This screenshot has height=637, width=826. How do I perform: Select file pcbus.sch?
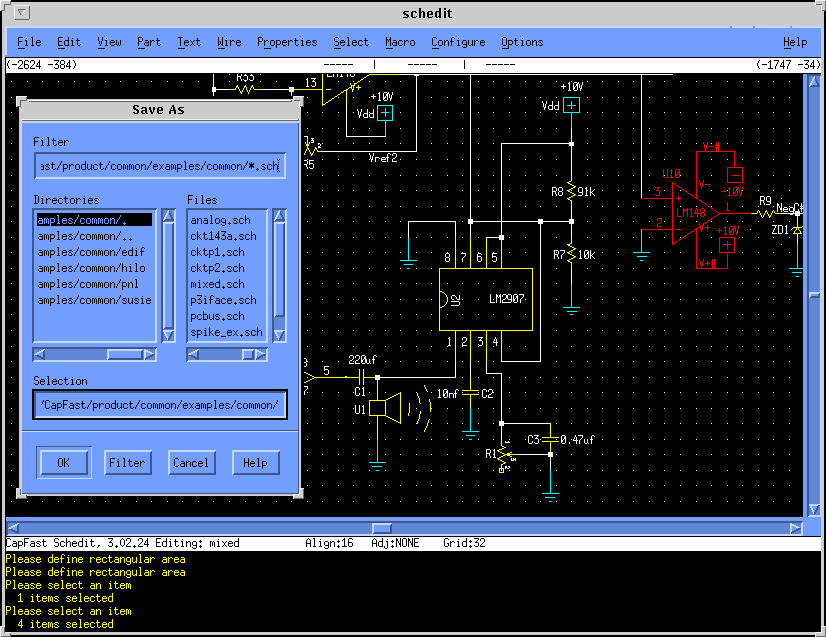coord(227,316)
